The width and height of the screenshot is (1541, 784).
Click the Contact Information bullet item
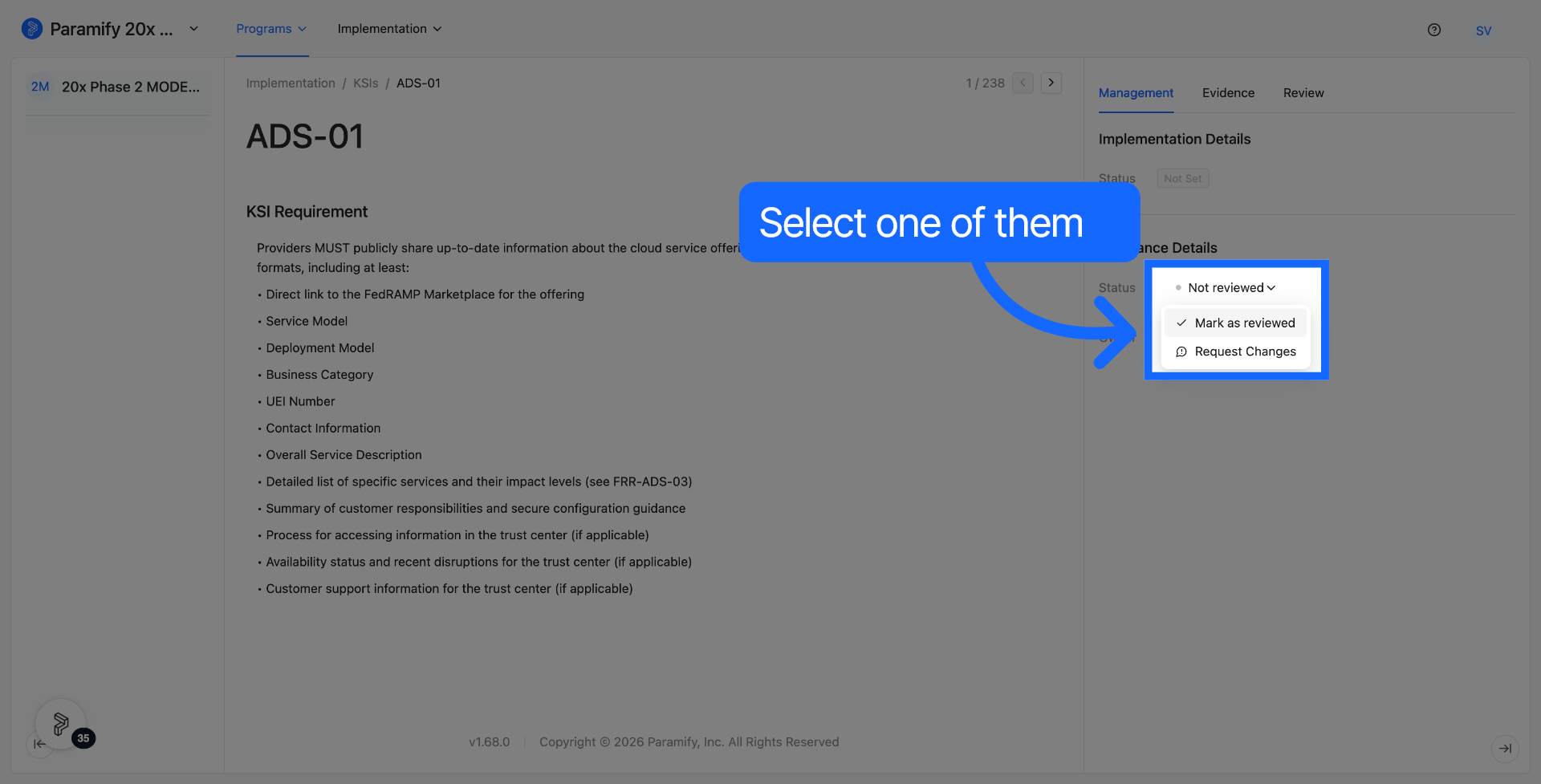323,429
